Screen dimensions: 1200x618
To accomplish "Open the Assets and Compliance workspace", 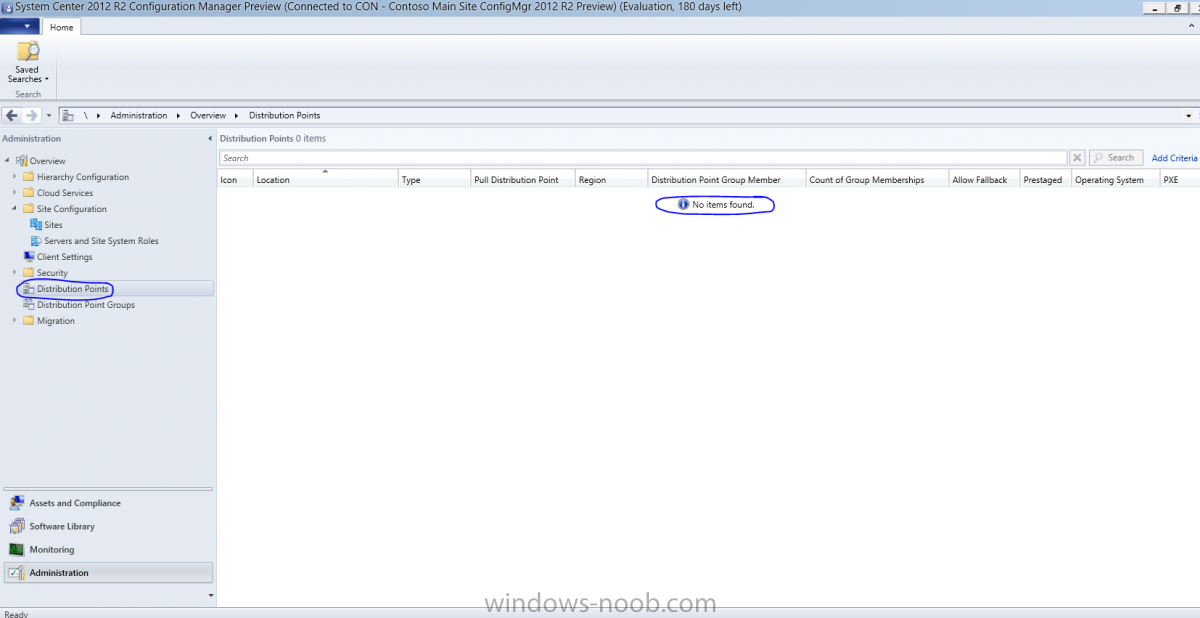I will pyautogui.click(x=107, y=503).
